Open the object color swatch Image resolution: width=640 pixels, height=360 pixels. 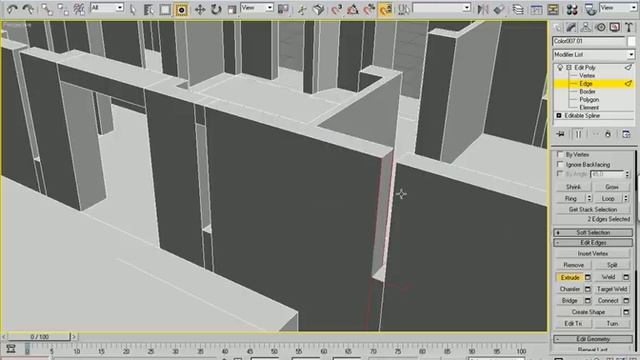point(631,41)
